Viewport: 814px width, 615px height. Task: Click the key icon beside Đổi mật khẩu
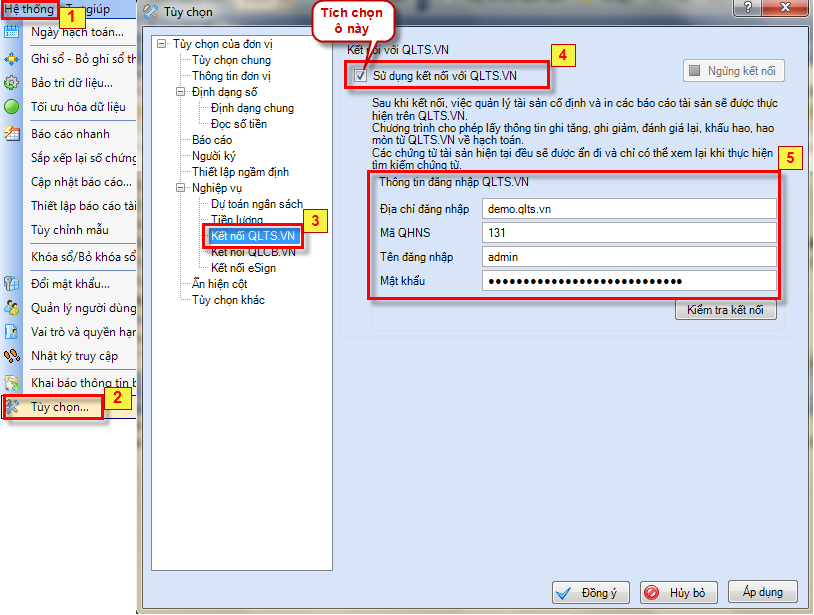[x=11, y=284]
